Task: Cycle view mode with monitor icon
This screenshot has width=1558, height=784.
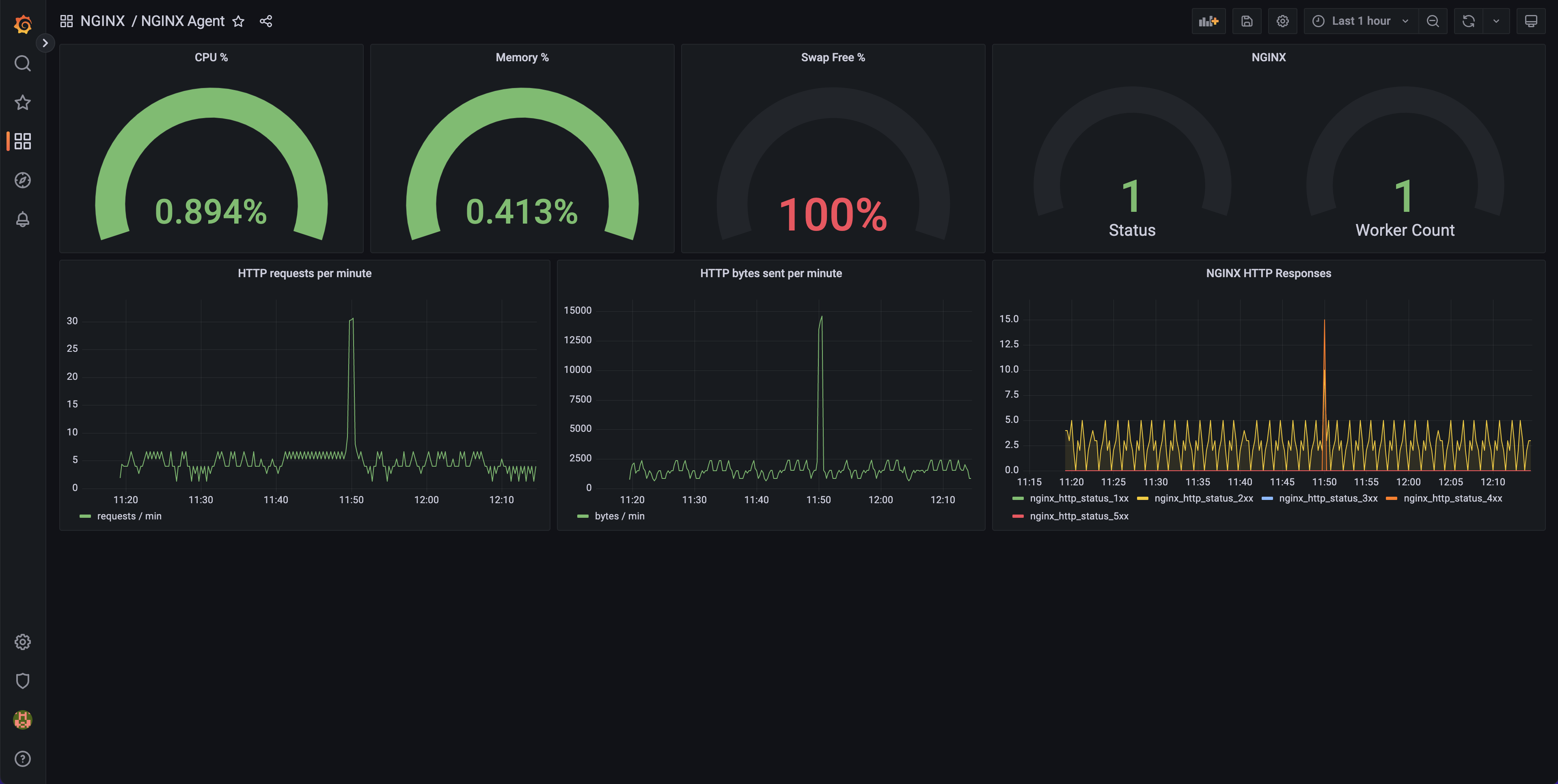Action: pos(1531,21)
